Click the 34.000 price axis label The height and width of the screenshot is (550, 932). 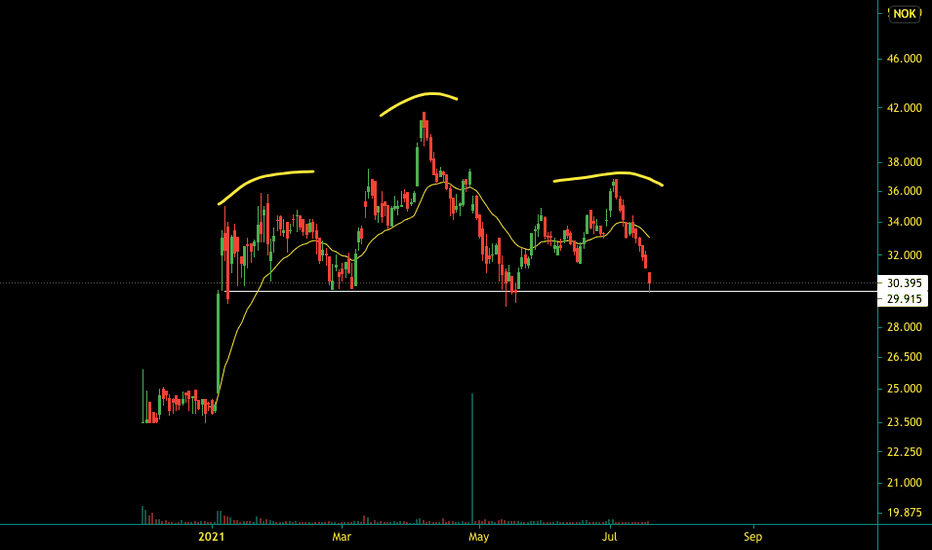904,222
